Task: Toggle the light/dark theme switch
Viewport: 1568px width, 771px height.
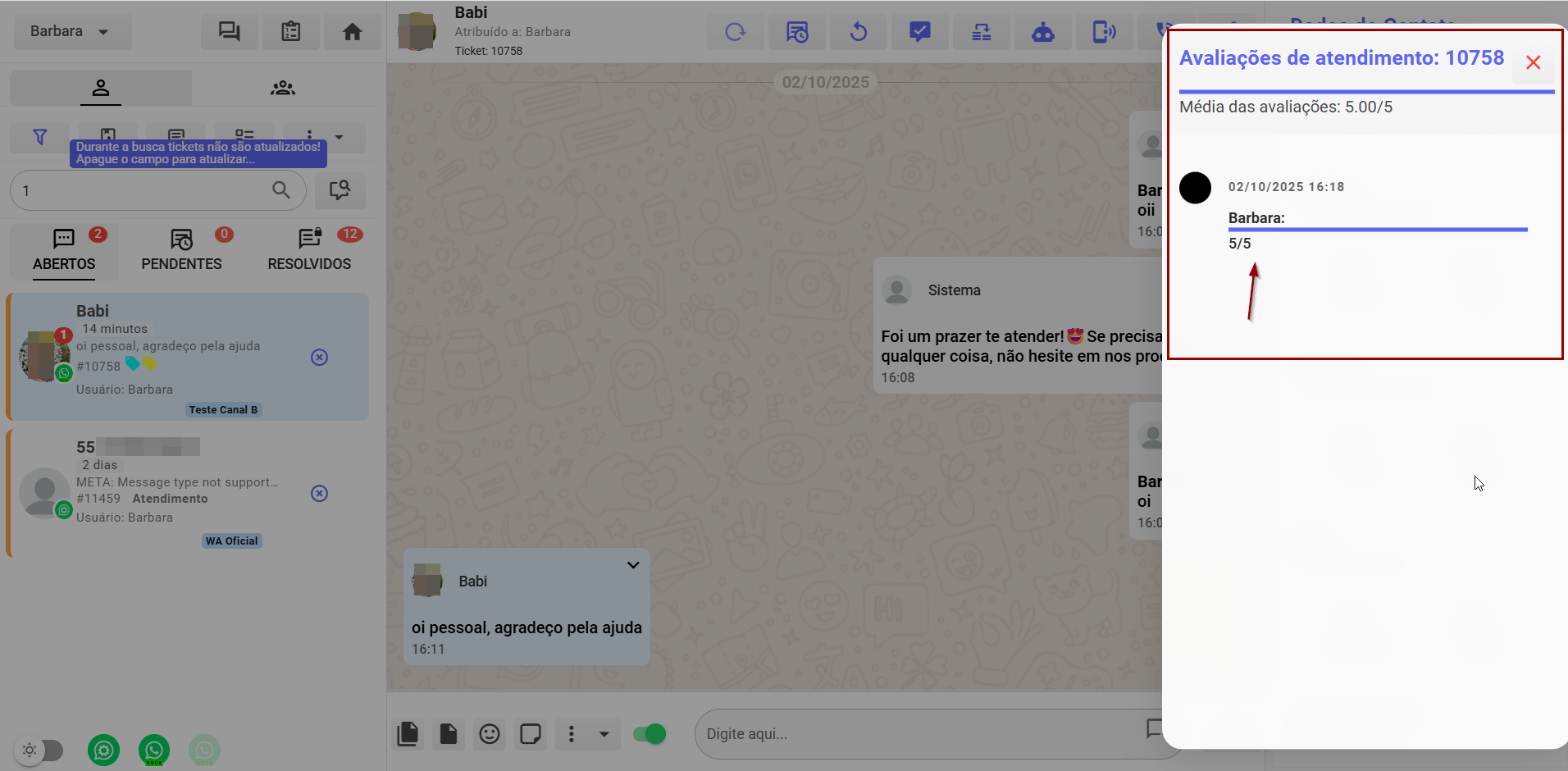Action: tap(39, 750)
